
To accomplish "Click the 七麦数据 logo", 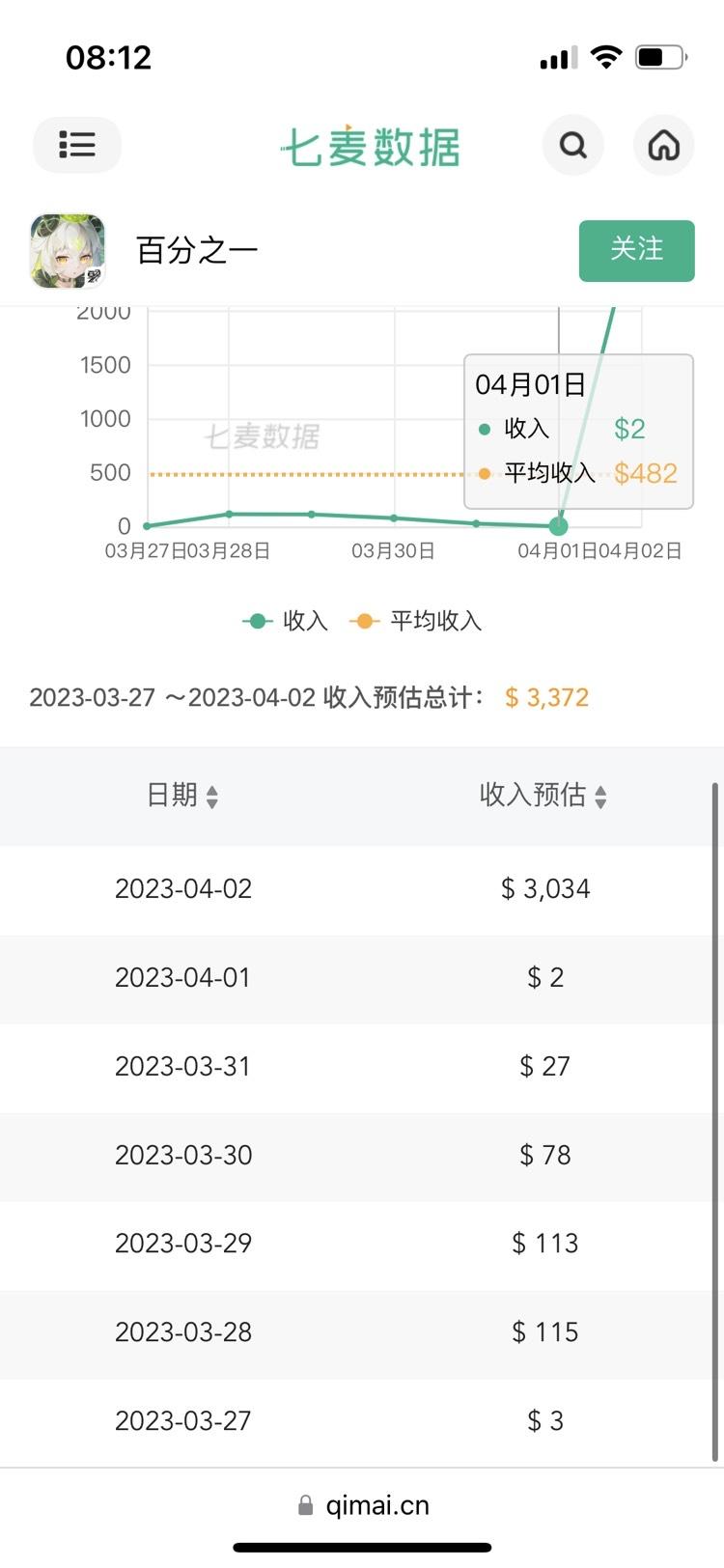I will (371, 147).
